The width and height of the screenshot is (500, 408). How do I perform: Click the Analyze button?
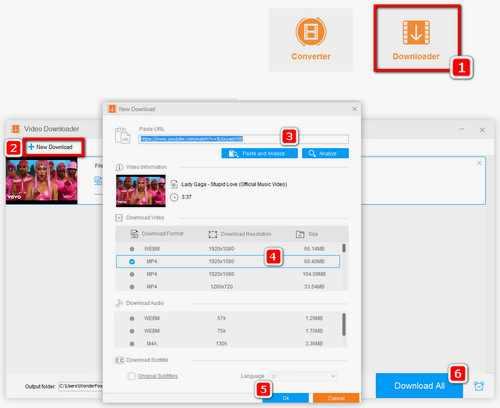click(x=325, y=153)
